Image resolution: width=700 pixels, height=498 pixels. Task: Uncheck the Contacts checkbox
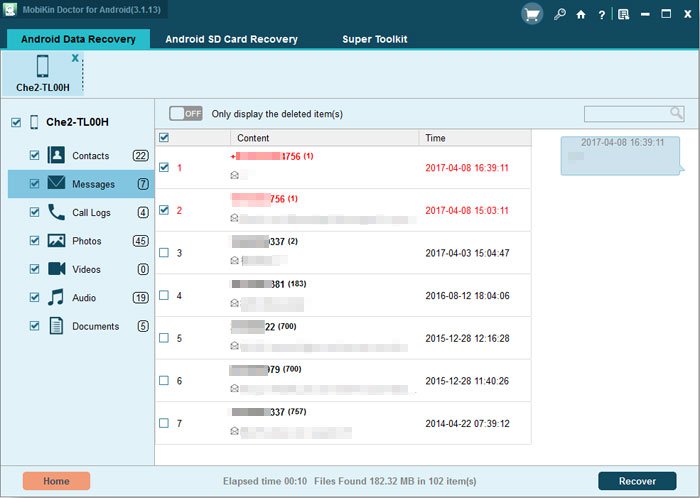pos(34,155)
